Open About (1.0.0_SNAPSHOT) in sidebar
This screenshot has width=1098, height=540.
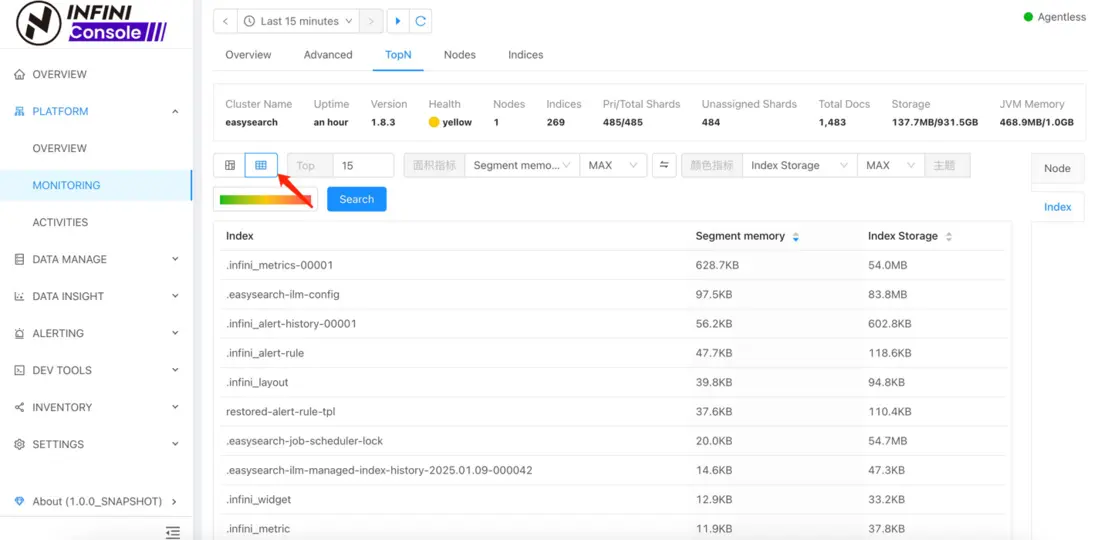coord(96,501)
